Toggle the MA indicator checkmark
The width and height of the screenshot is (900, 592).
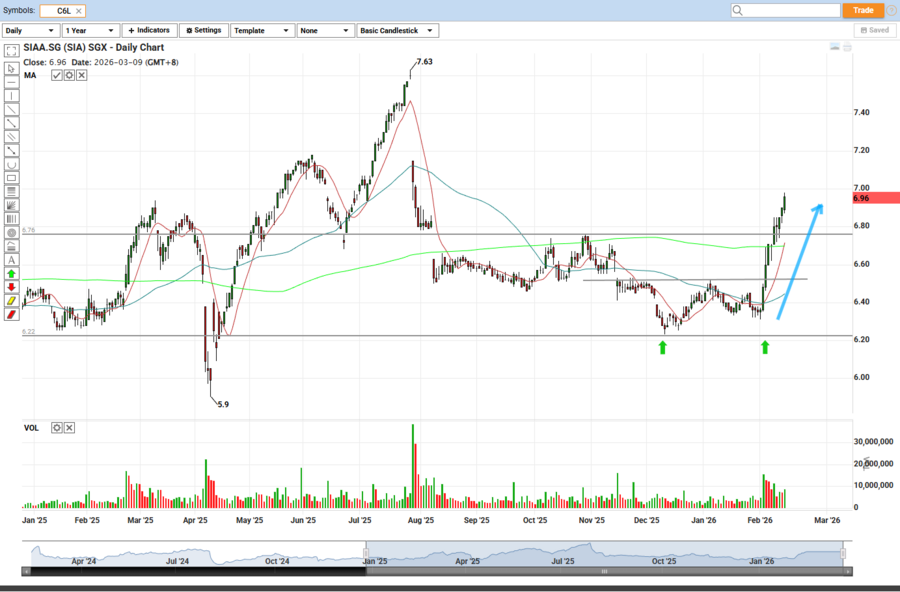coord(57,75)
